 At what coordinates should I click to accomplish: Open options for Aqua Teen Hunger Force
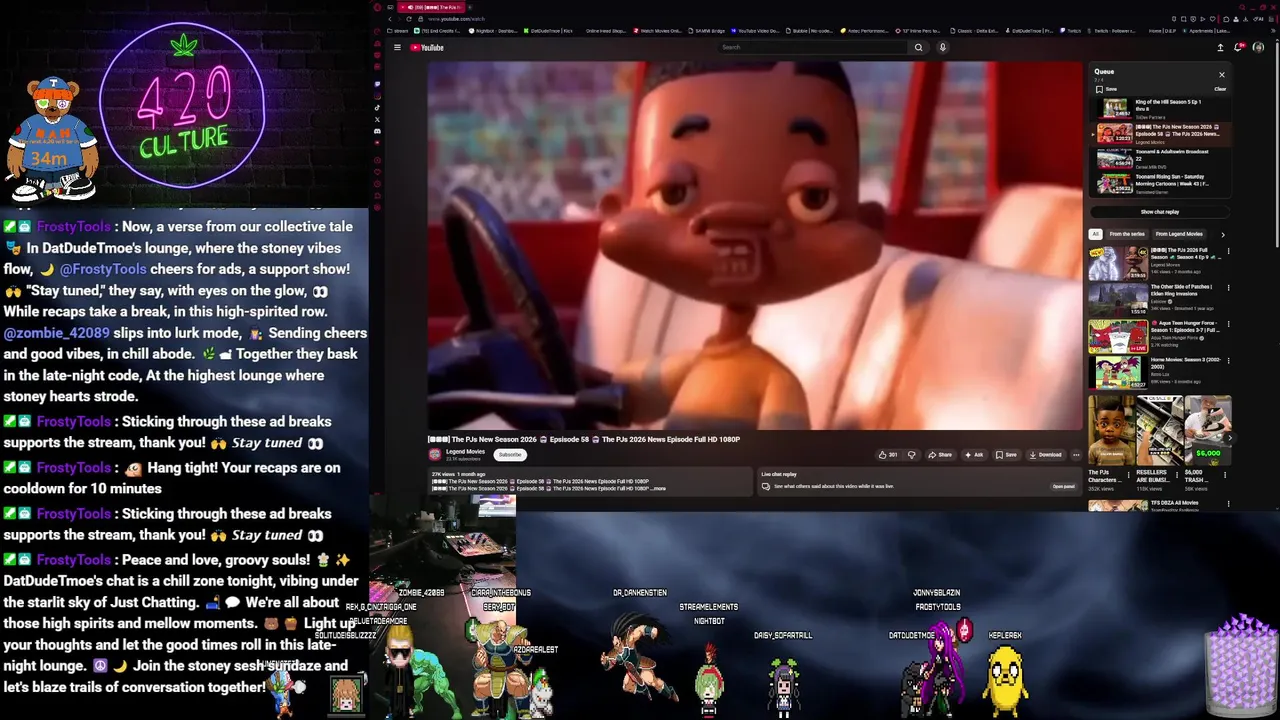1228,325
